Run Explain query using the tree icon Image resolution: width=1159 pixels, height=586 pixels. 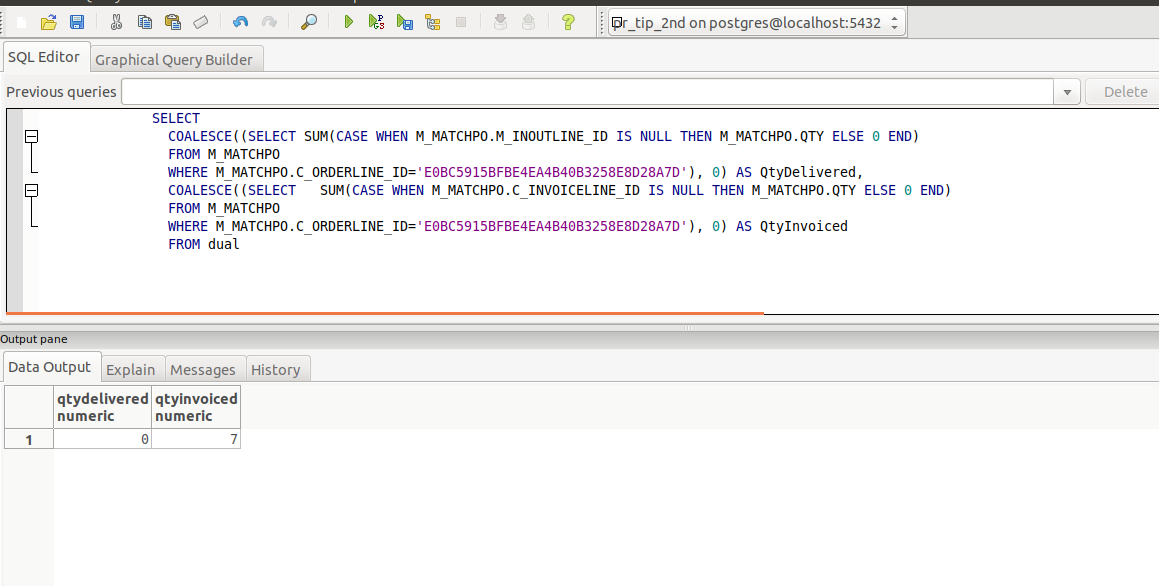[433, 22]
